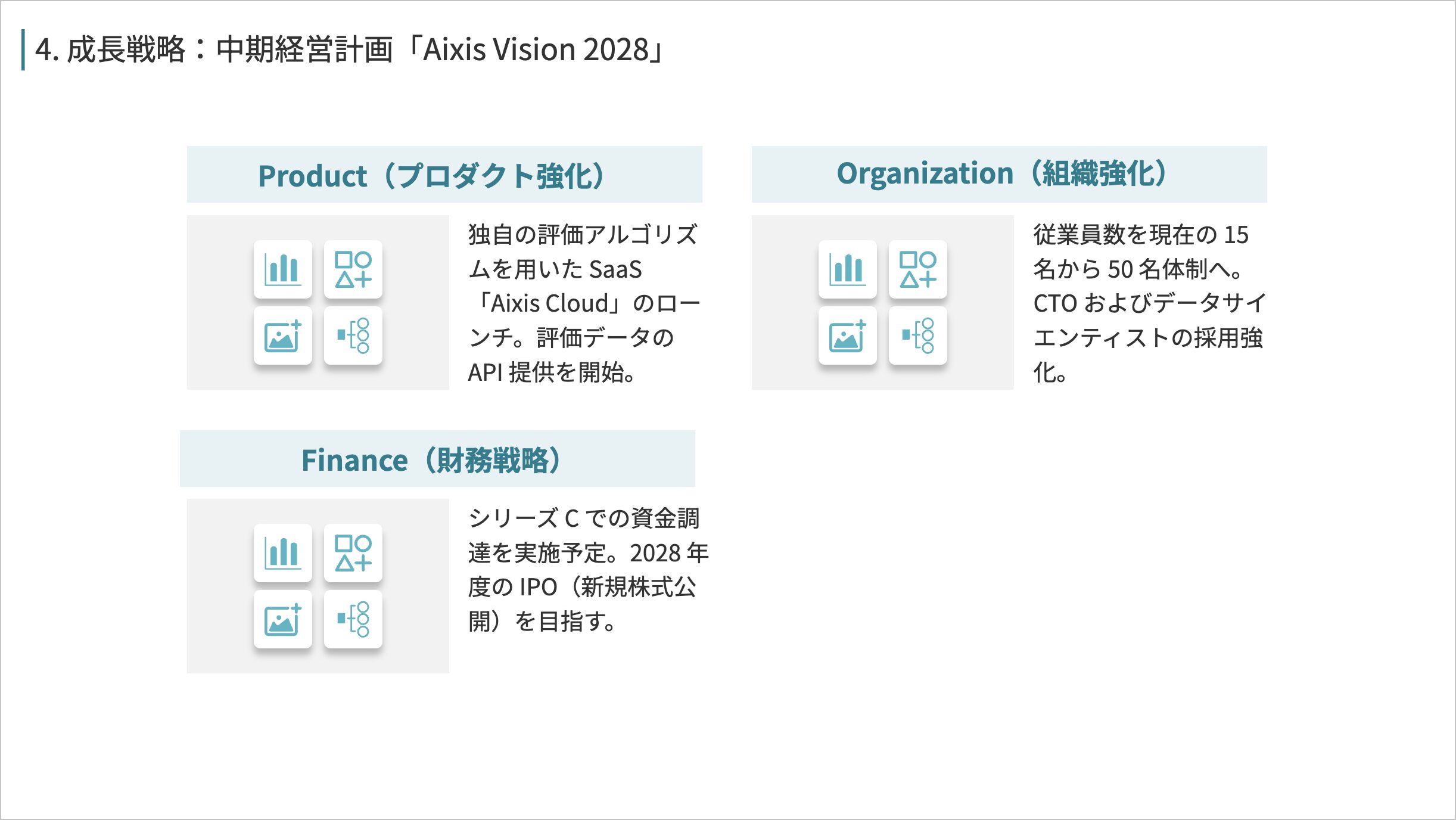
Task: Select the Finance（財務戦略）heading box
Action: [437, 459]
